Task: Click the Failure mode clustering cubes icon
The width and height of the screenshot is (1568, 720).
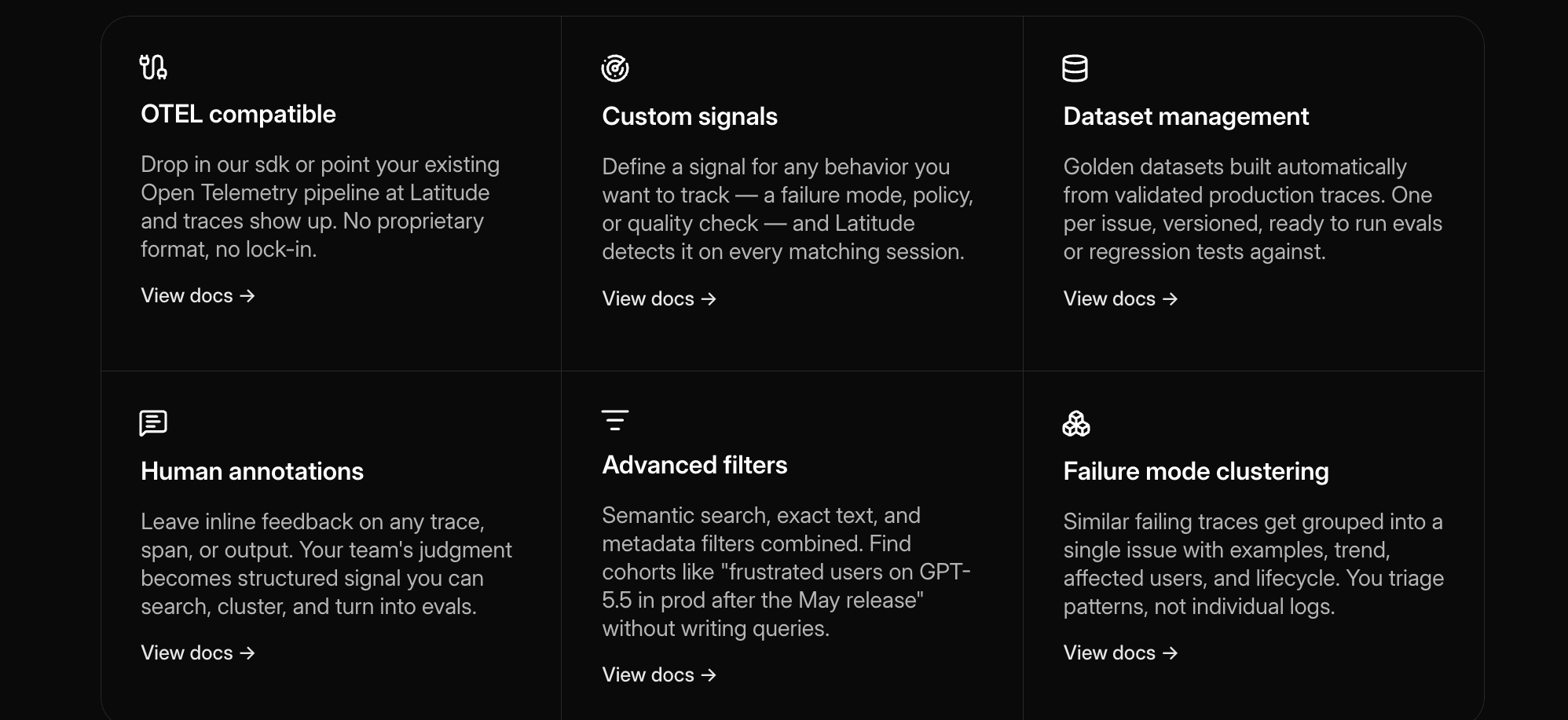Action: click(x=1076, y=423)
